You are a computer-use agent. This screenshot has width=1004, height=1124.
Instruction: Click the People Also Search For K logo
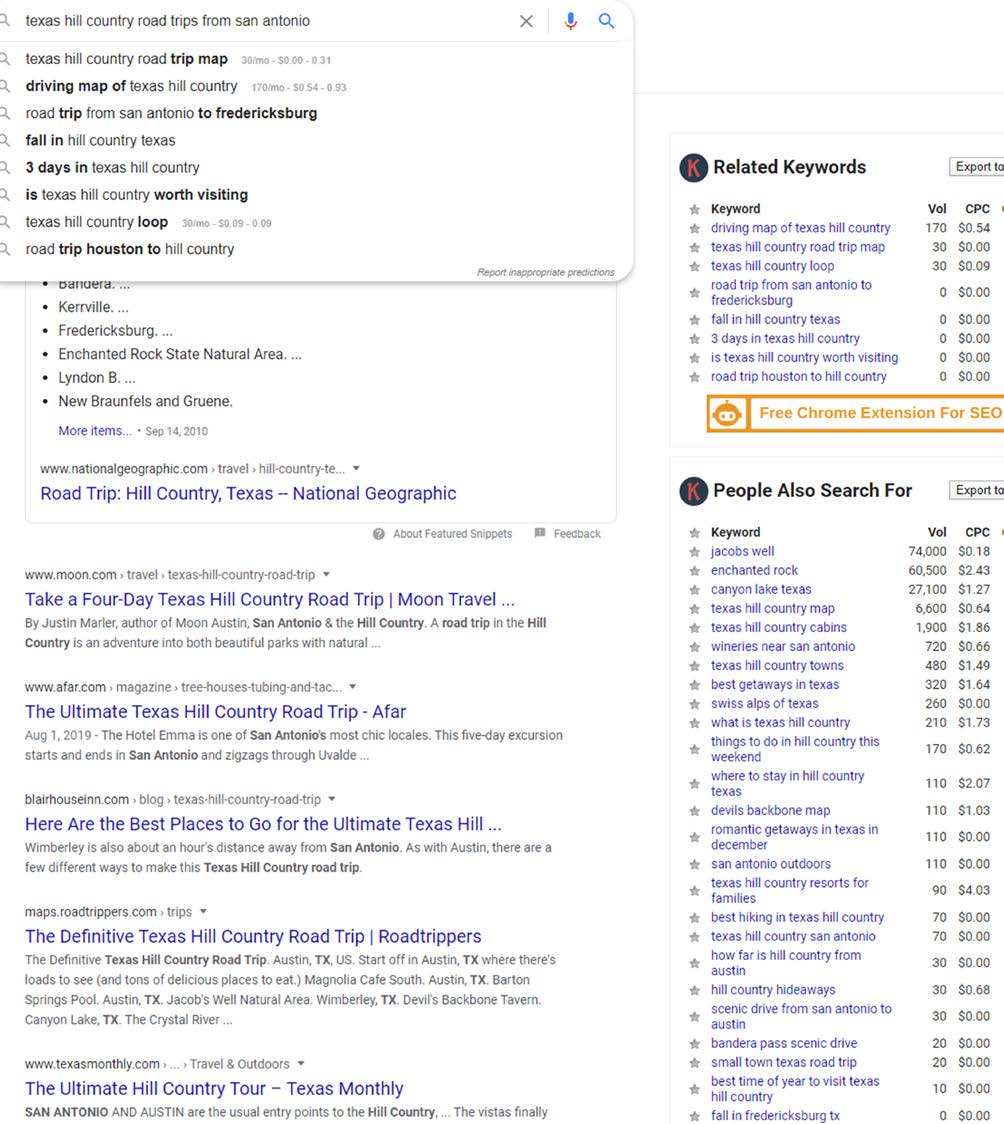tap(693, 491)
